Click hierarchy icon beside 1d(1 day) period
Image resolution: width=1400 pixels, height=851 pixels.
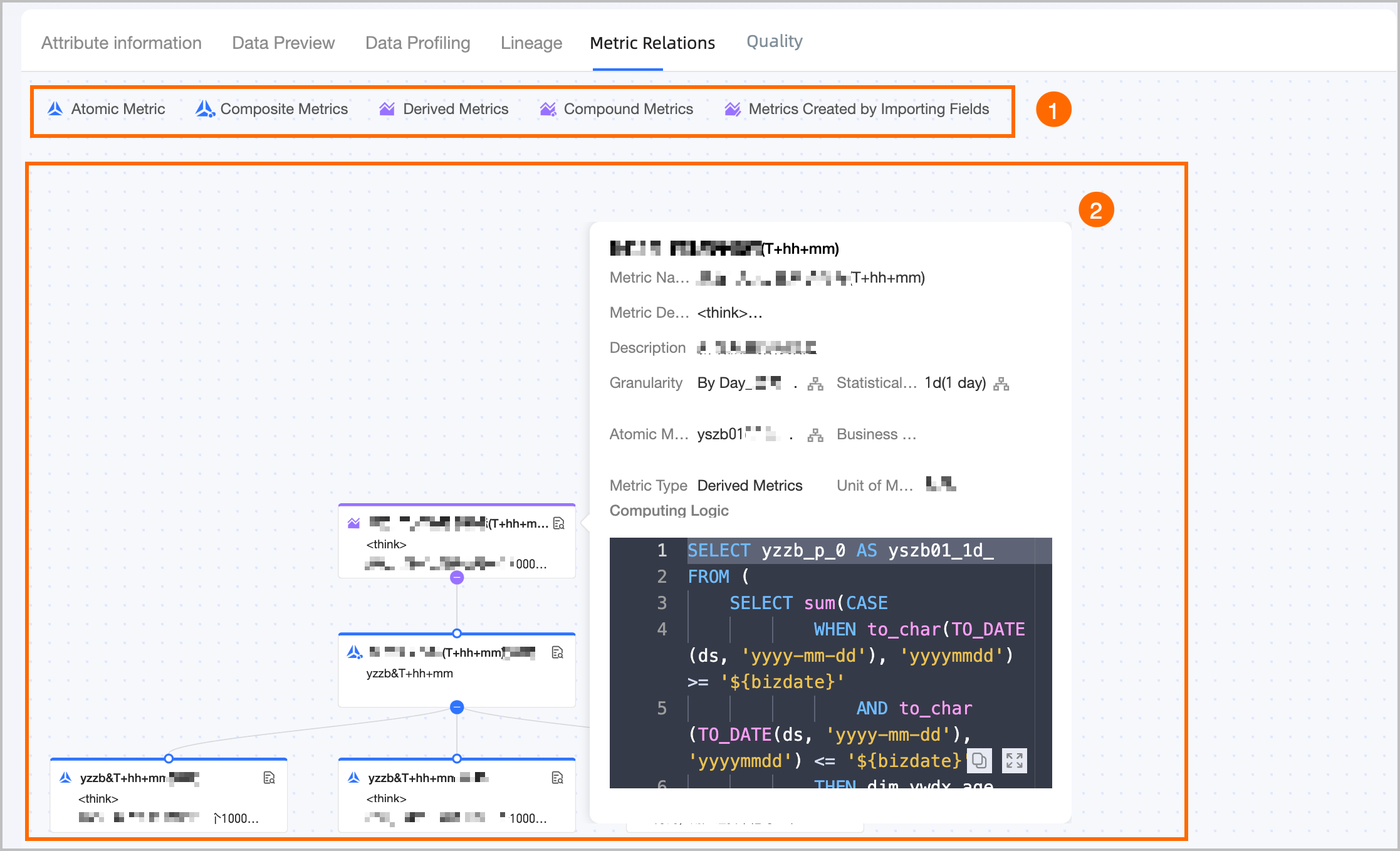[x=1001, y=384]
